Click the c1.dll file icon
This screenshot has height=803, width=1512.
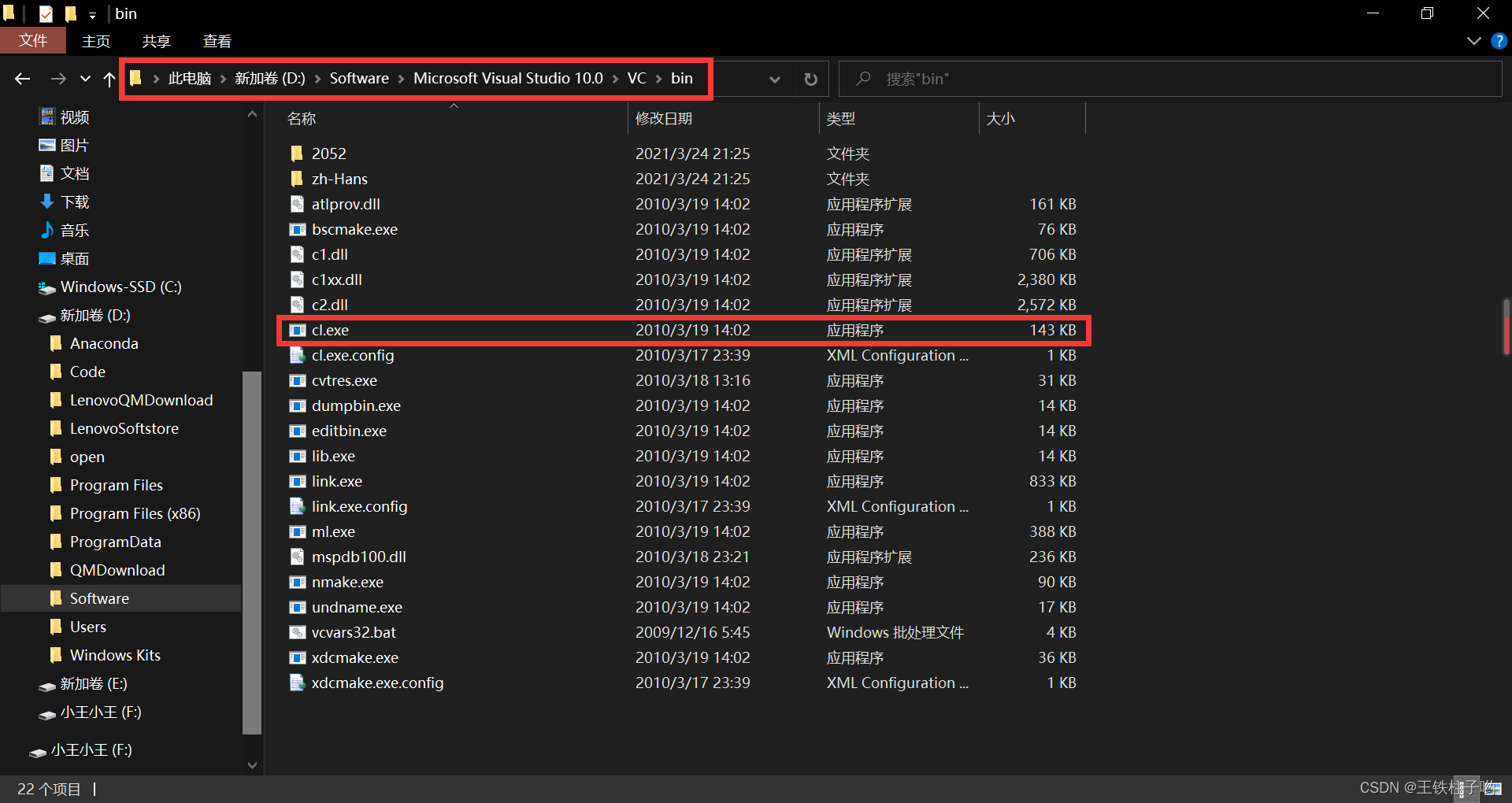tap(297, 255)
